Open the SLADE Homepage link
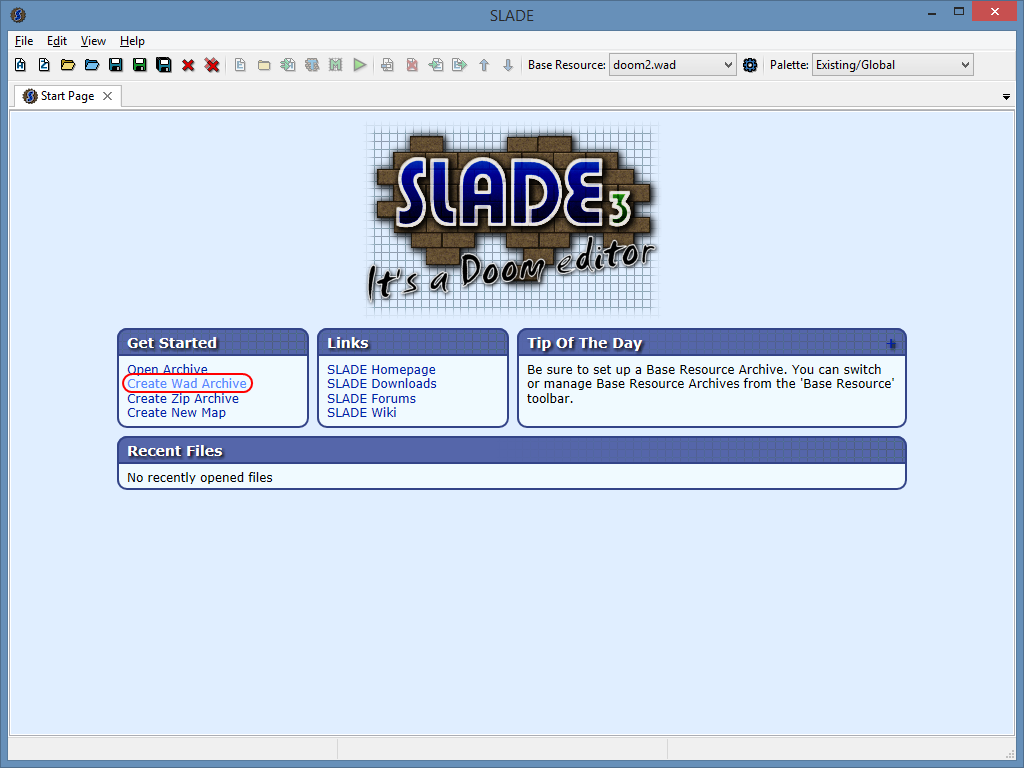Screen dimensions: 1024x768 381,369
